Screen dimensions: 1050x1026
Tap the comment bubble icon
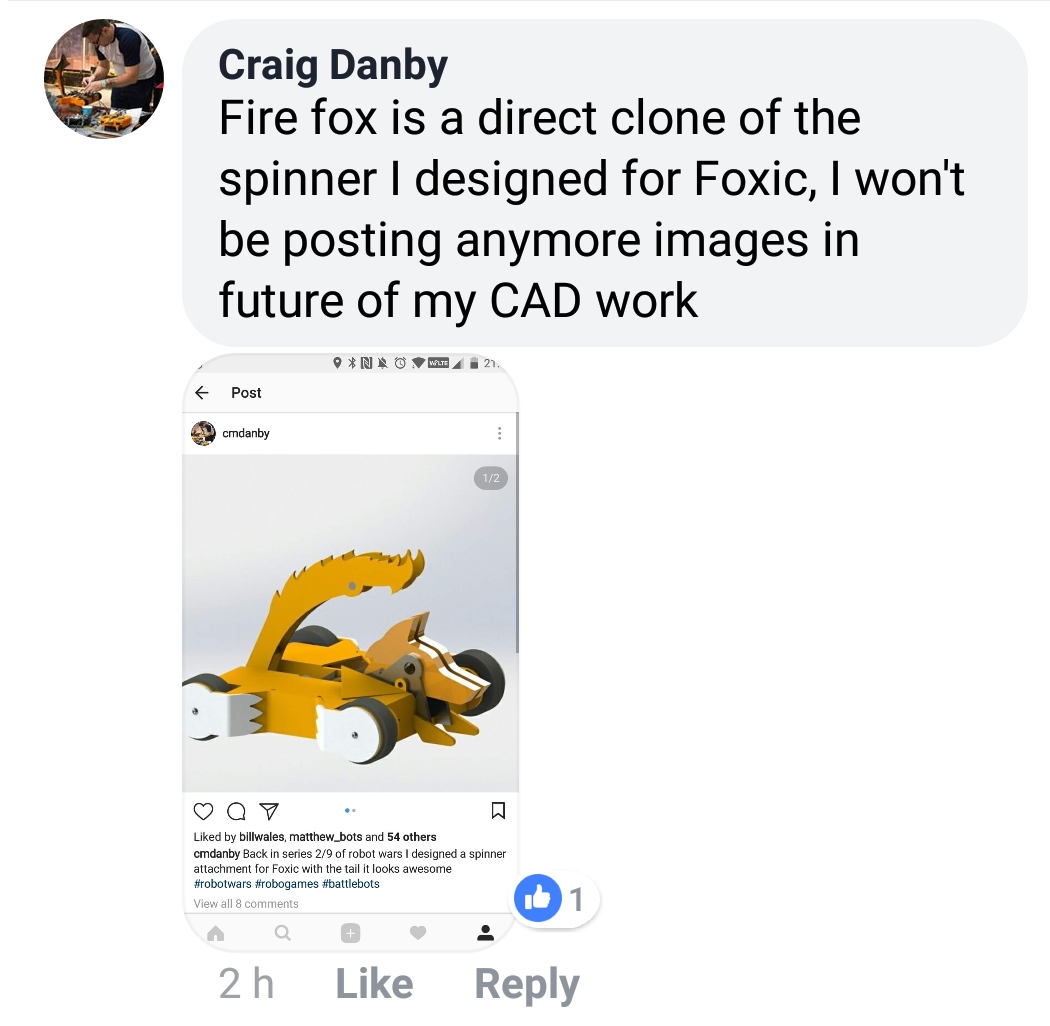point(236,812)
